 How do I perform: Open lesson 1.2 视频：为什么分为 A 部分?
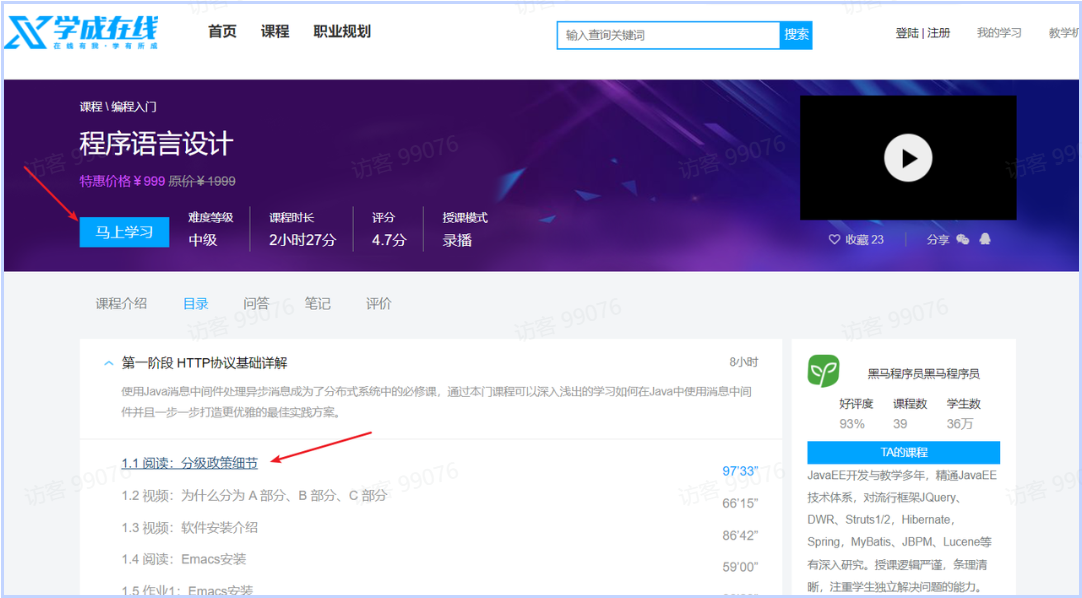(254, 495)
